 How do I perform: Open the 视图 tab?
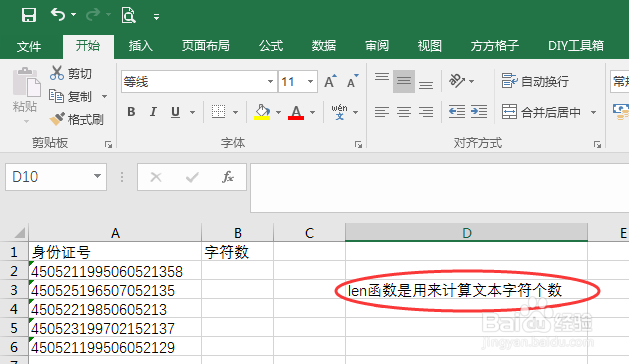[429, 46]
